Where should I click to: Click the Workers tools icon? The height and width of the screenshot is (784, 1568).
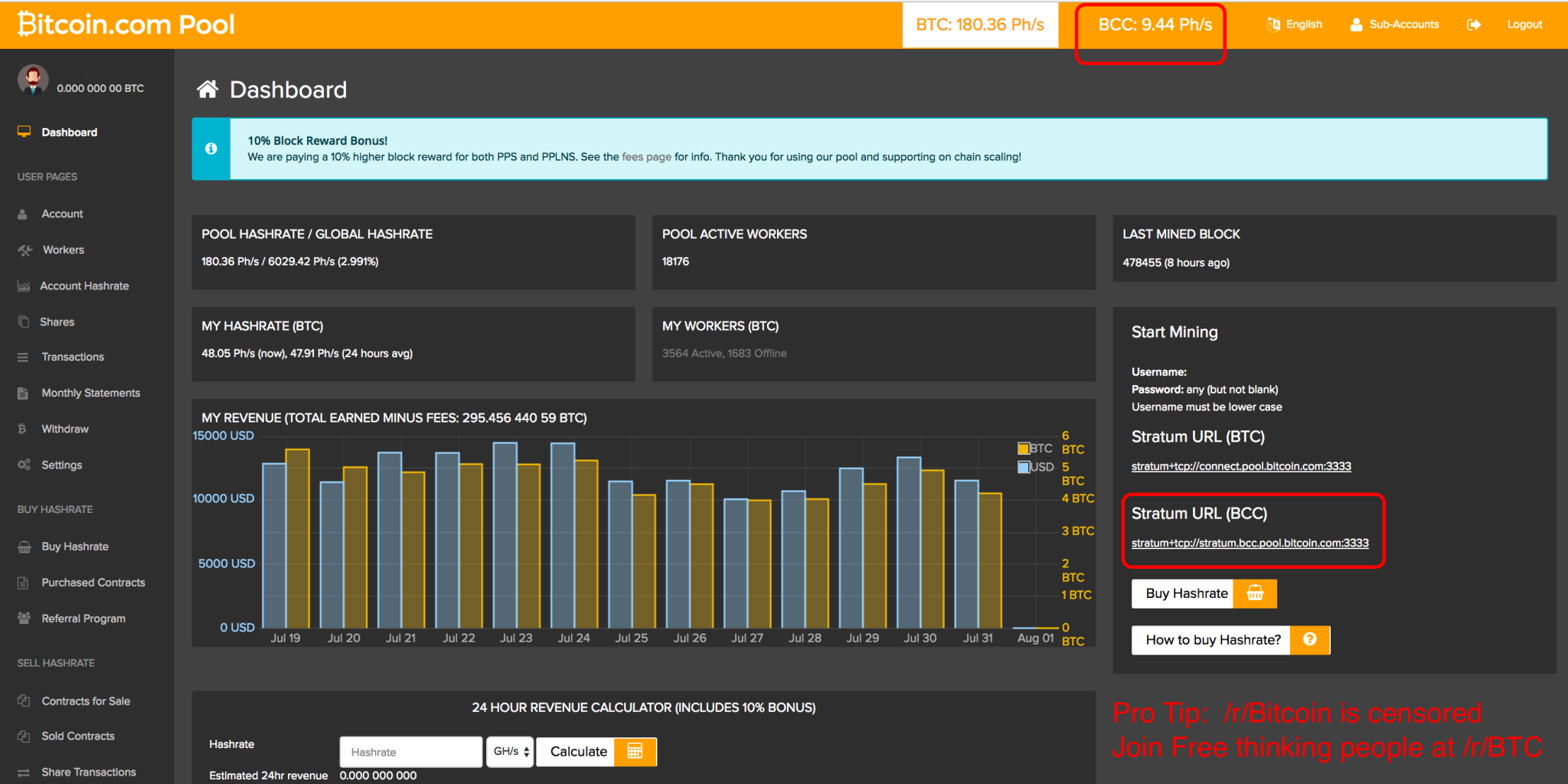pyautogui.click(x=24, y=250)
